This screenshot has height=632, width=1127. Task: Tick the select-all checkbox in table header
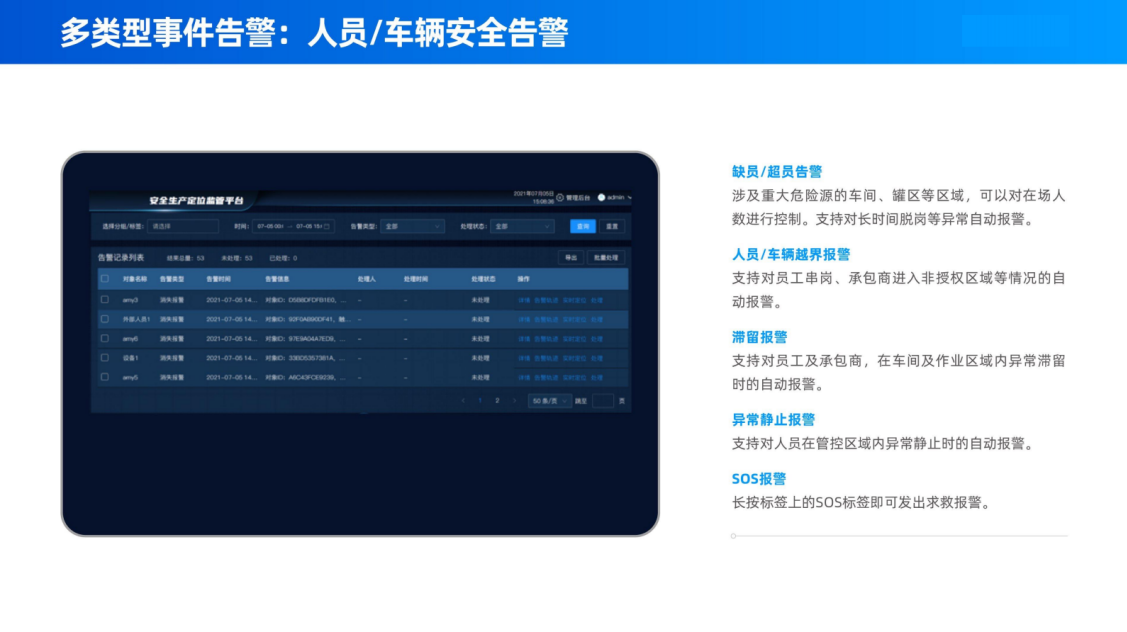105,279
